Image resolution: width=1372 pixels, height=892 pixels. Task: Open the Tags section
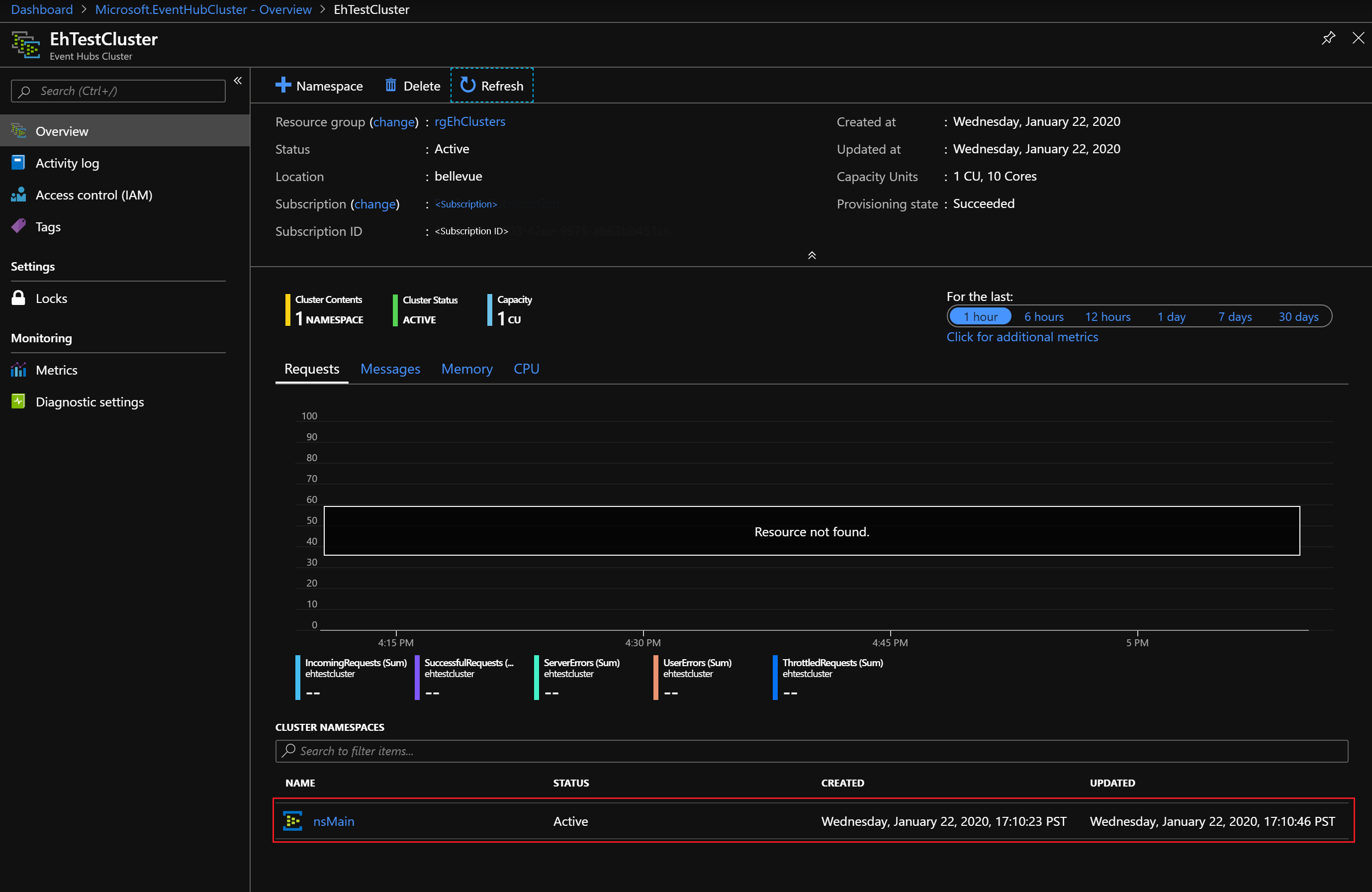[48, 226]
